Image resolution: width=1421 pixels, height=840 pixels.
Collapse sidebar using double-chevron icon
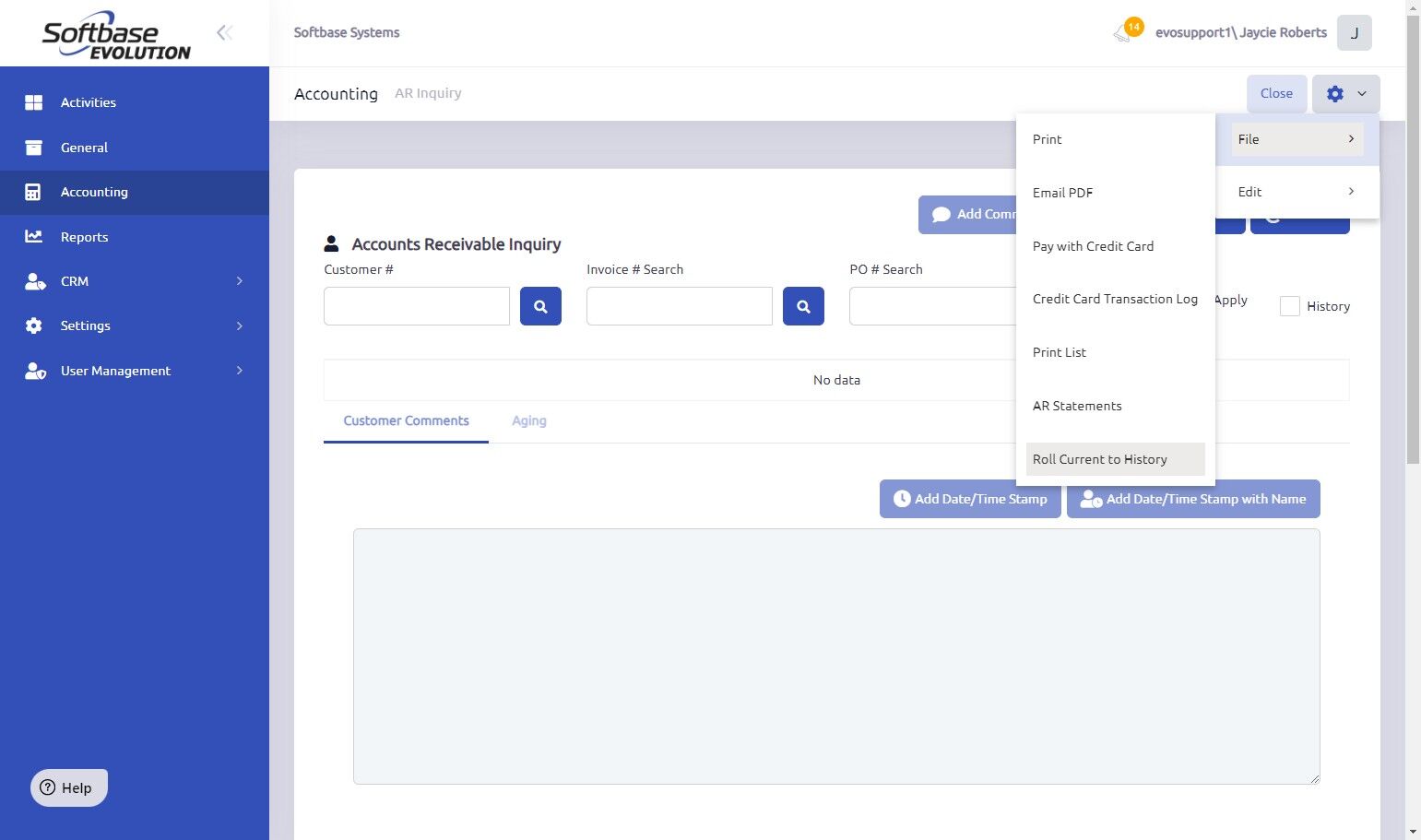224,33
